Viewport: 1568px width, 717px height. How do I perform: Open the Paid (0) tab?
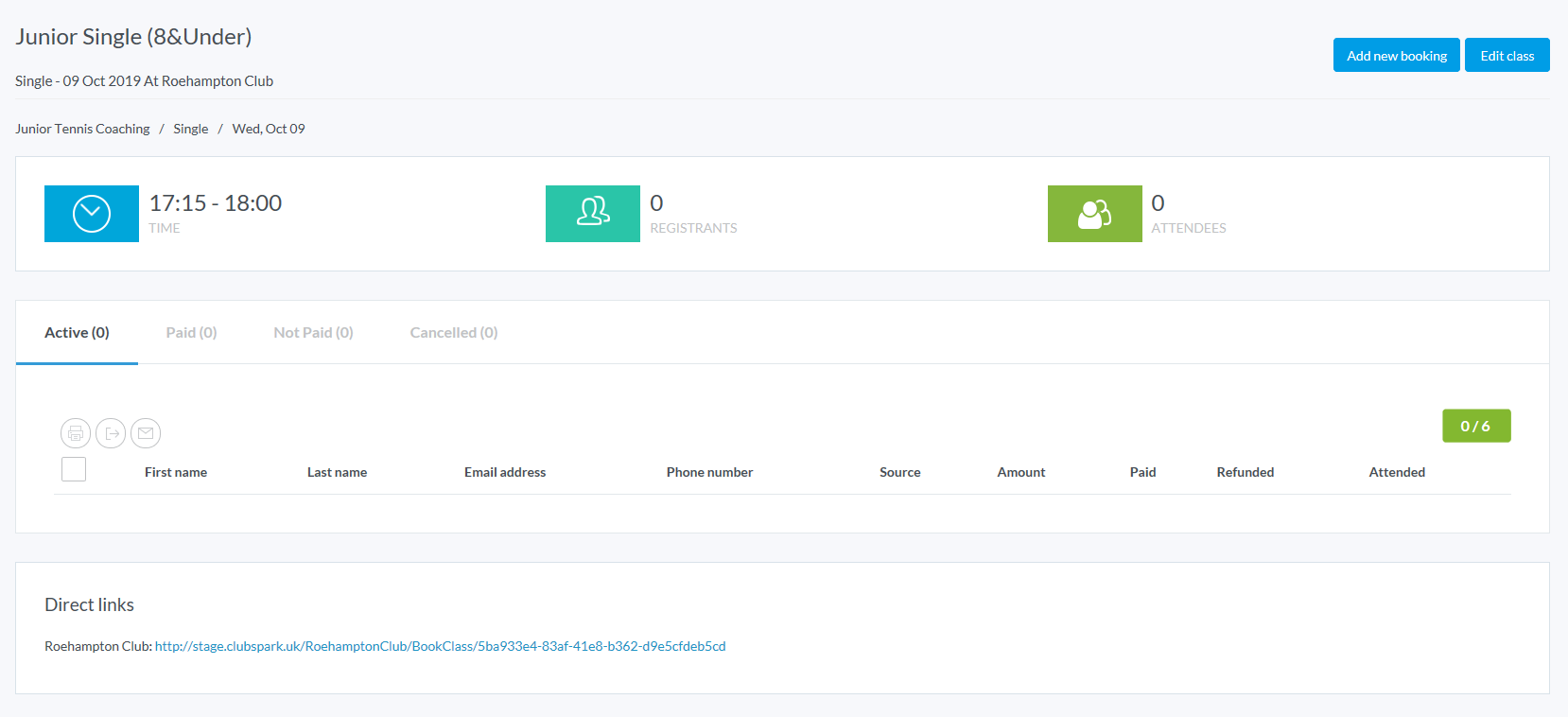[x=191, y=333]
